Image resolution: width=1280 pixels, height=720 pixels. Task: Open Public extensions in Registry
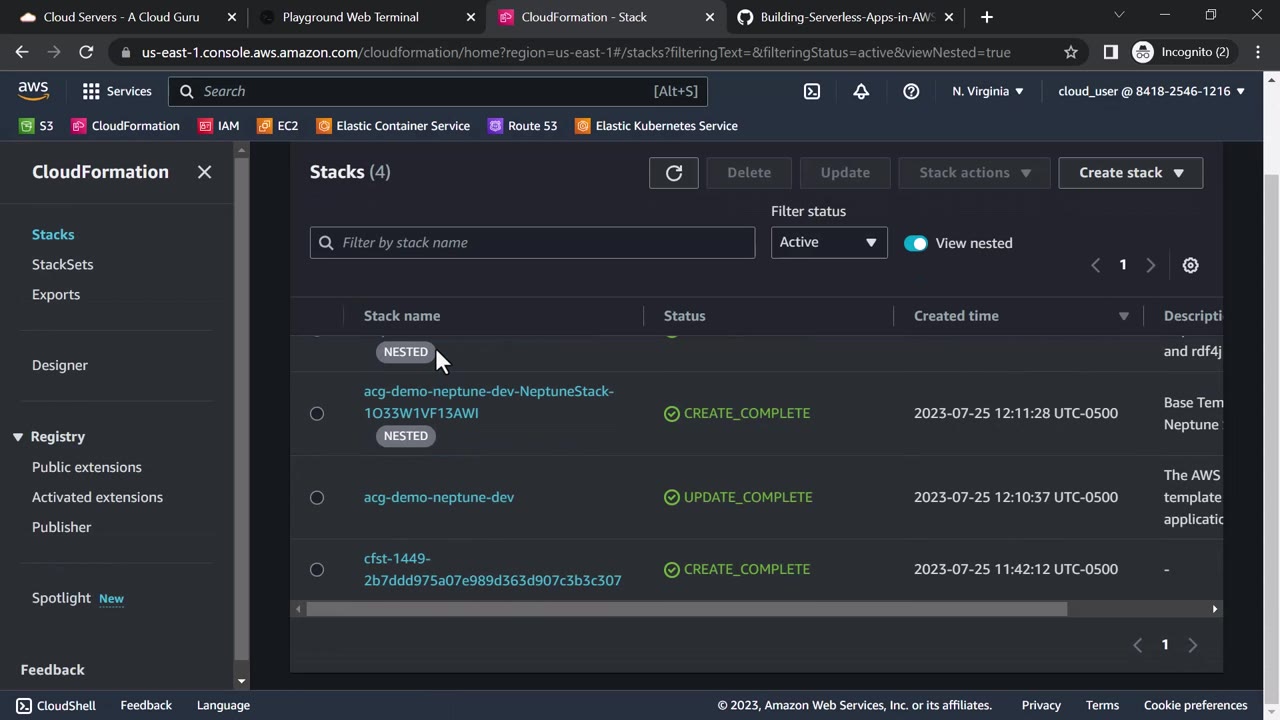click(87, 467)
